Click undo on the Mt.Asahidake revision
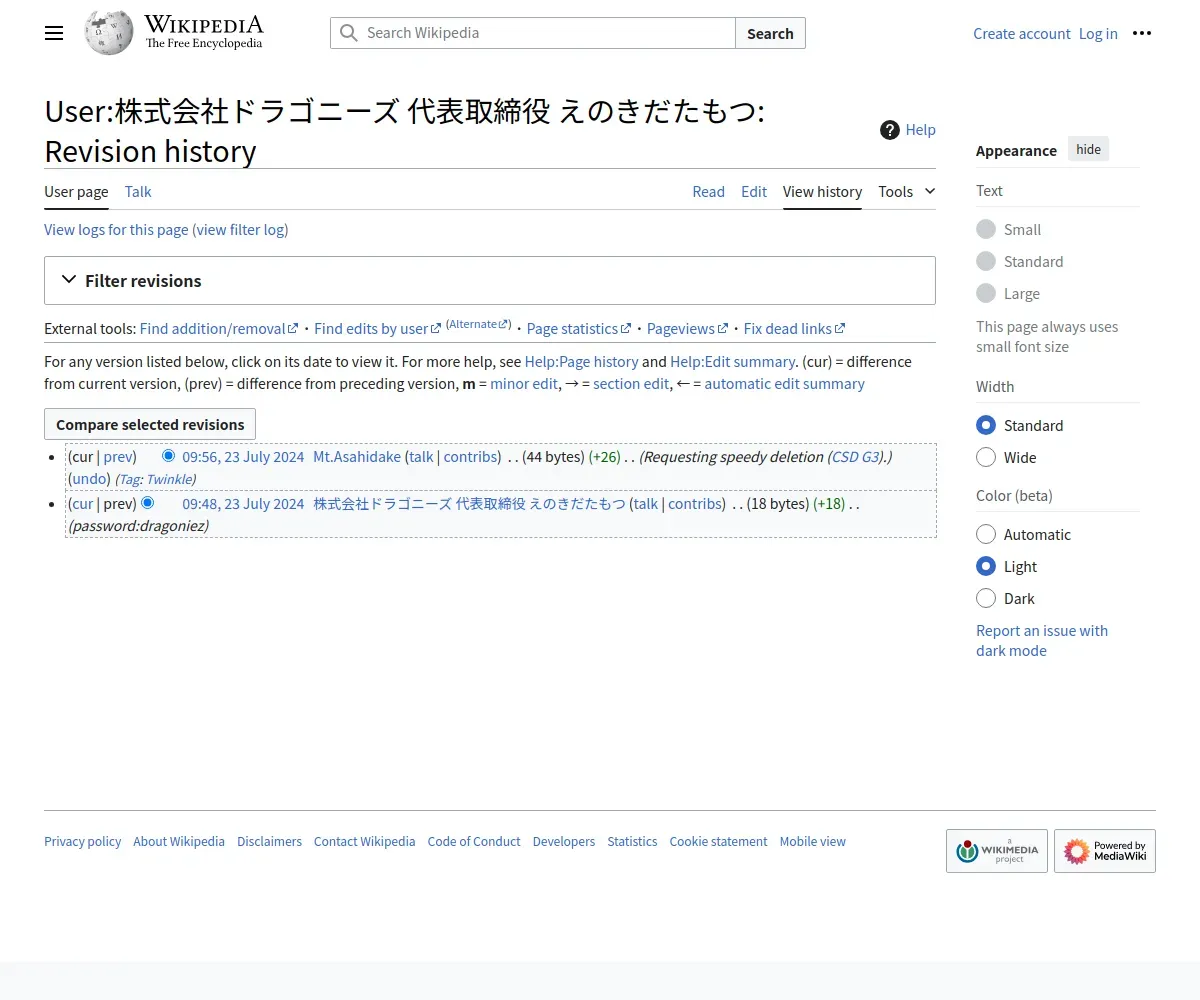 [x=89, y=478]
